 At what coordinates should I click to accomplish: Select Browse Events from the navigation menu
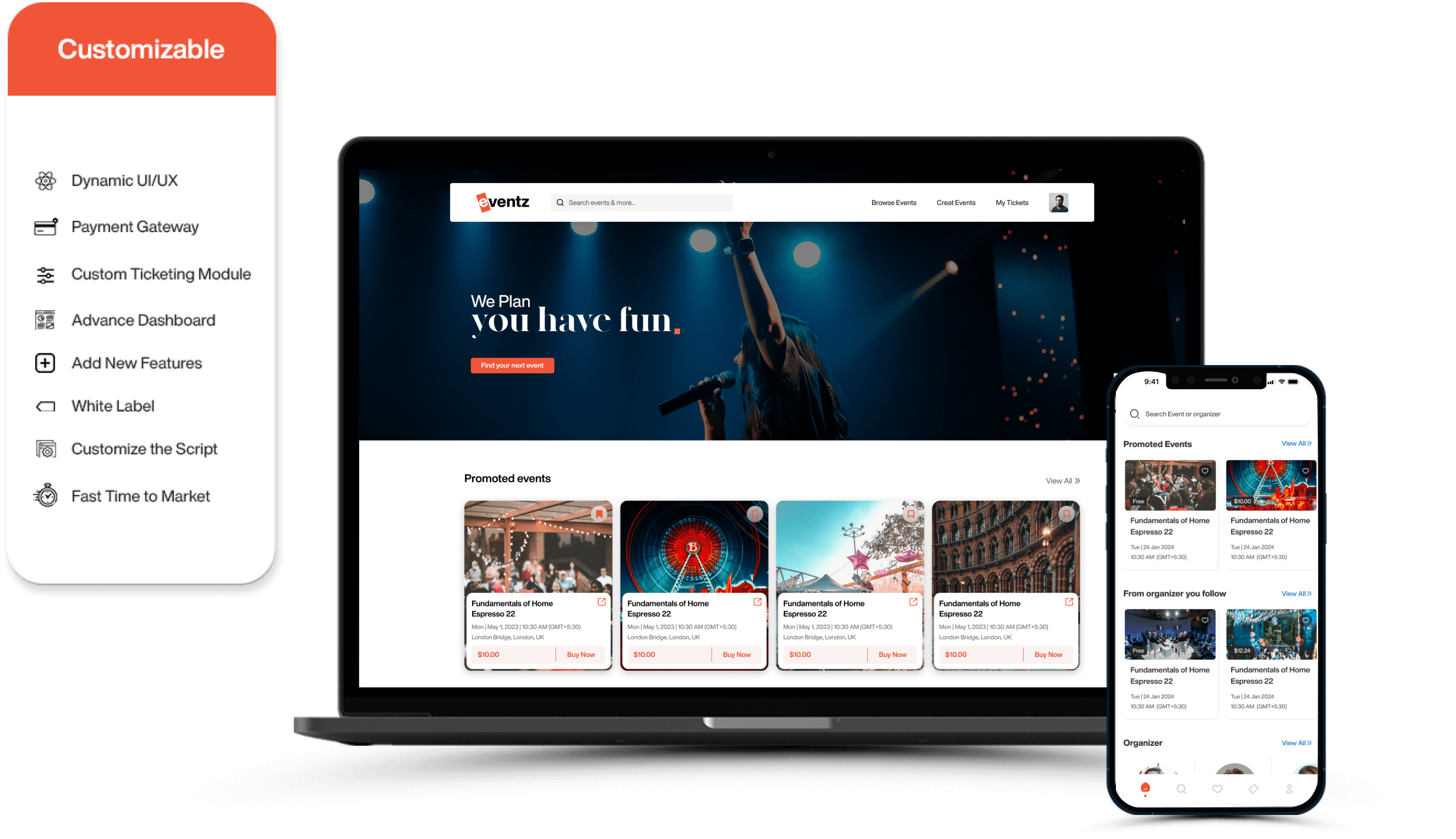click(x=894, y=202)
